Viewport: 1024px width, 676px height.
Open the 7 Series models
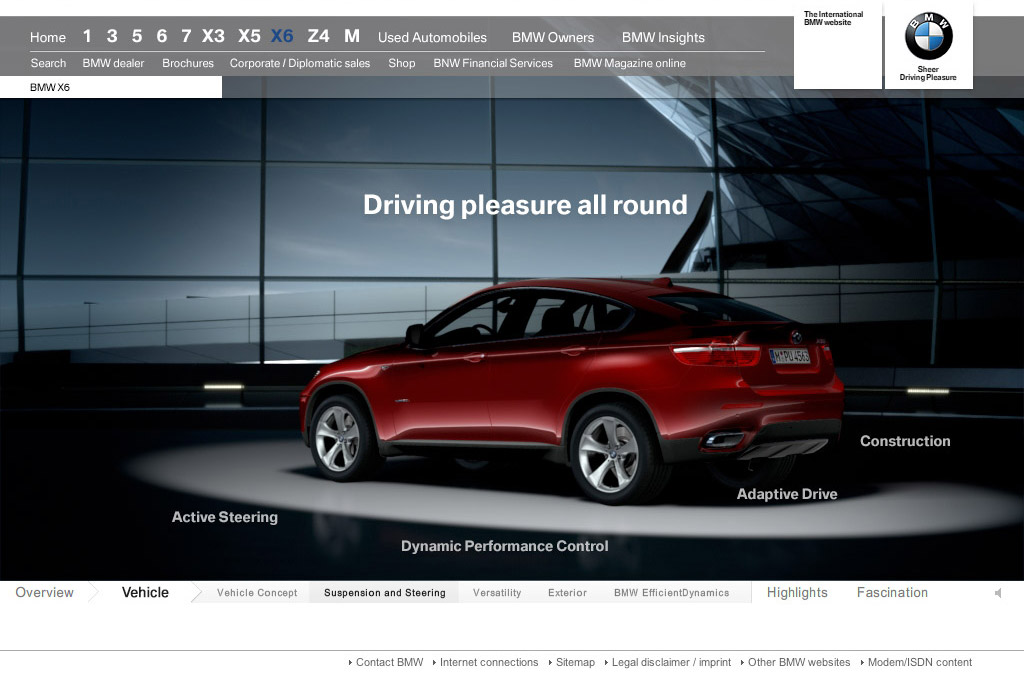186,36
